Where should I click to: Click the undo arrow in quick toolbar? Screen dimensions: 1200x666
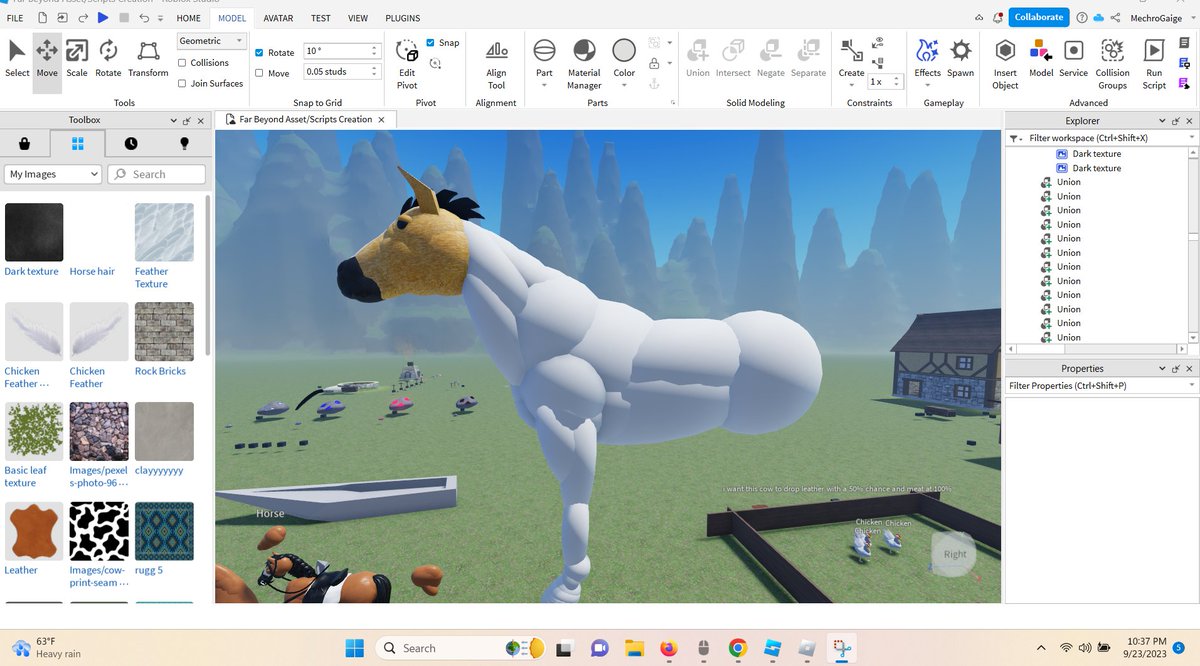click(146, 18)
